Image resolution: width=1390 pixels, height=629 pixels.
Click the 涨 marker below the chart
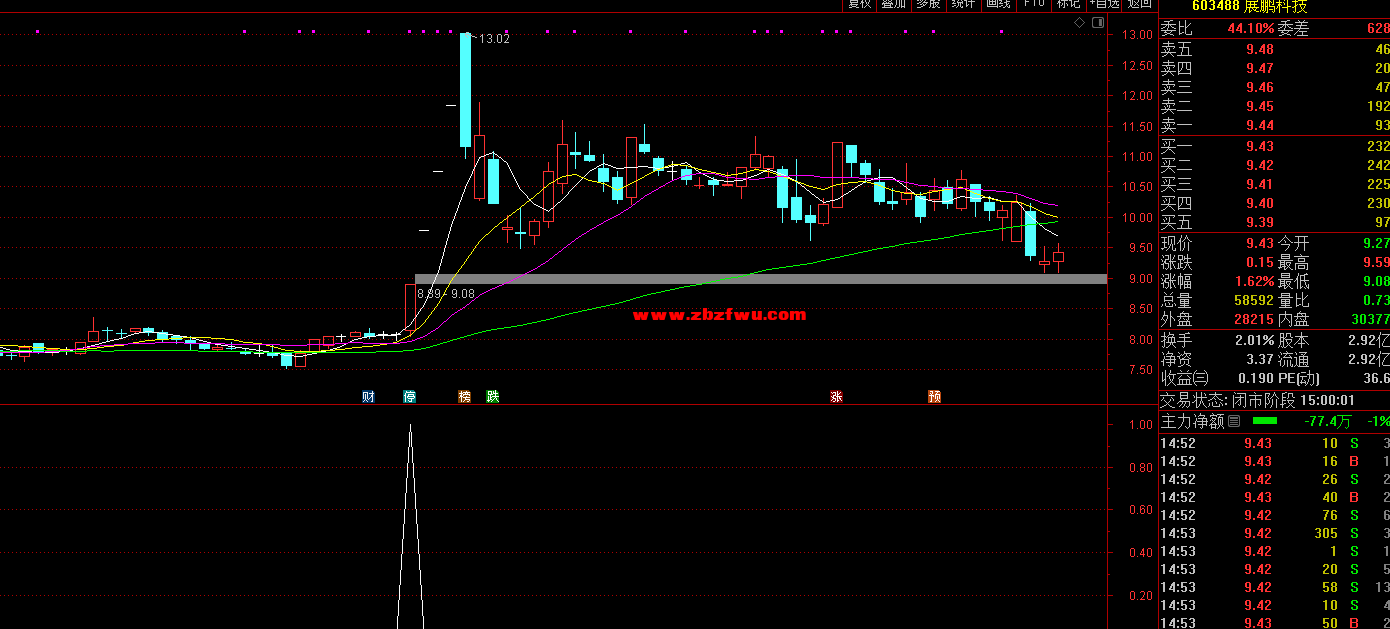coord(836,397)
